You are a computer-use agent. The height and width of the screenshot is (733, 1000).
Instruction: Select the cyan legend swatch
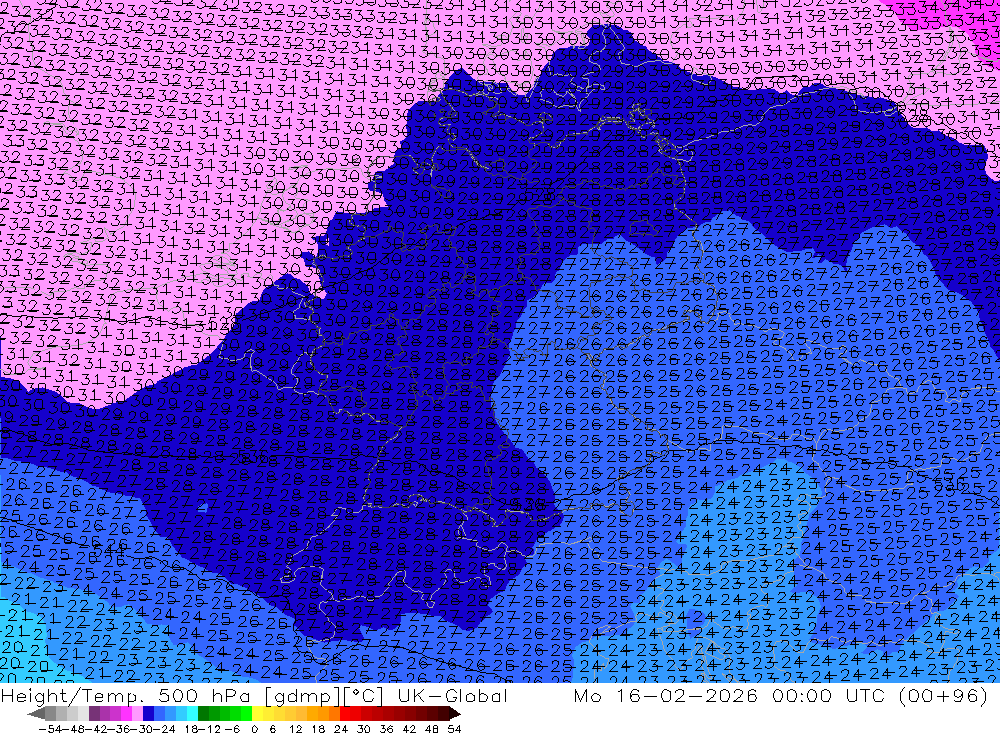[x=192, y=714]
